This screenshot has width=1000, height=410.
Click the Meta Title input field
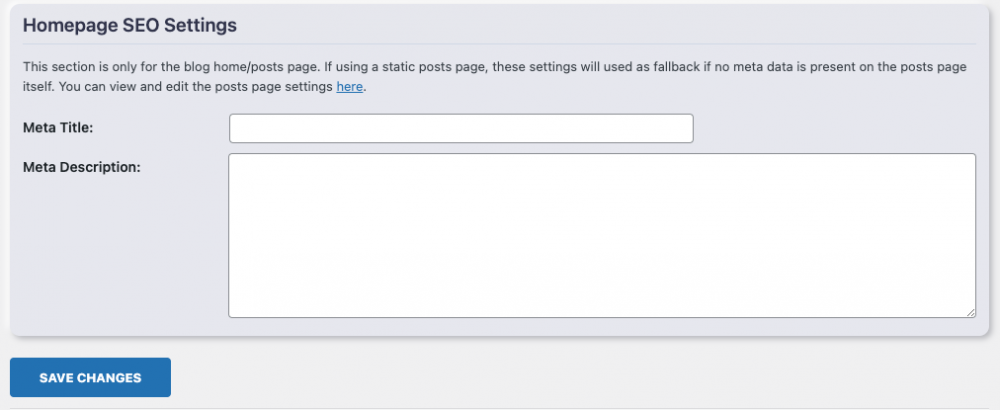click(x=461, y=128)
